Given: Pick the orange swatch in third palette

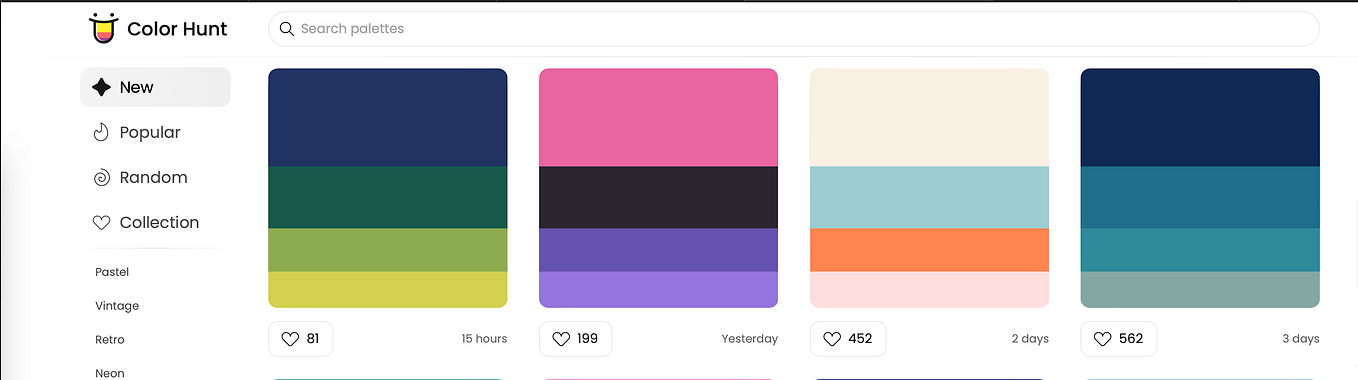Looking at the screenshot, I should point(929,250).
